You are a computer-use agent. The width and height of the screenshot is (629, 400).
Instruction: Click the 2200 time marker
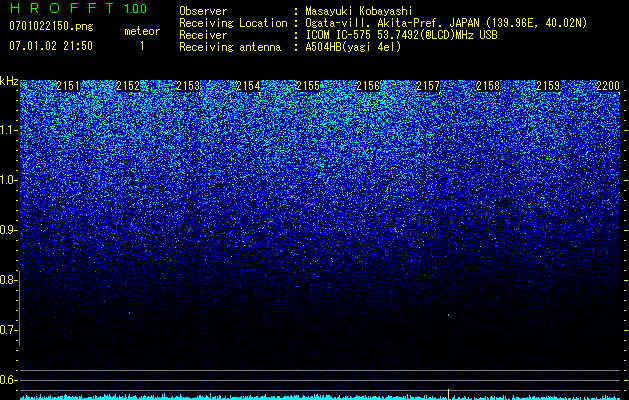pos(608,86)
